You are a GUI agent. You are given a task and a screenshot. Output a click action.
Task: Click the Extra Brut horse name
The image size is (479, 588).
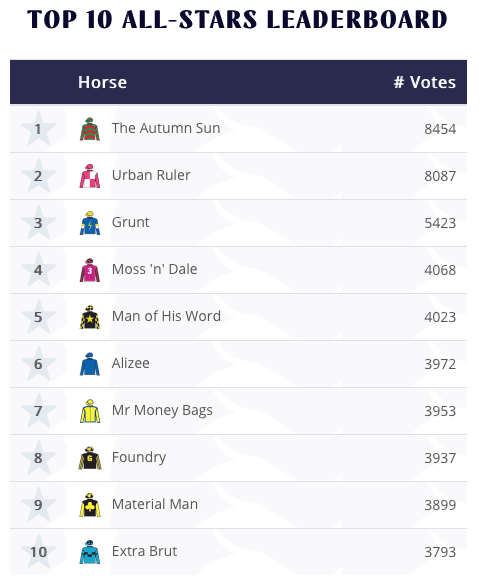tap(144, 551)
